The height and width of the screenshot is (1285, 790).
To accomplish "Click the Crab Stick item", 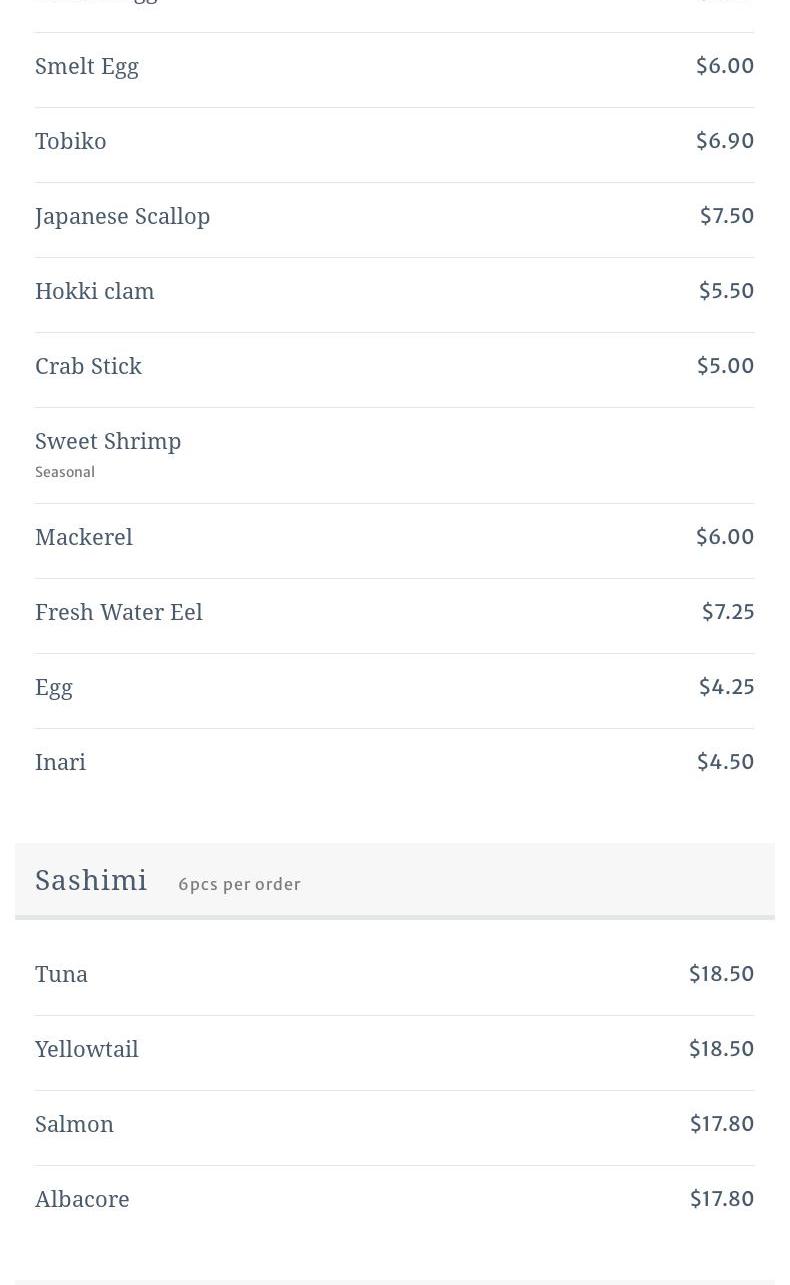I will [x=89, y=366].
